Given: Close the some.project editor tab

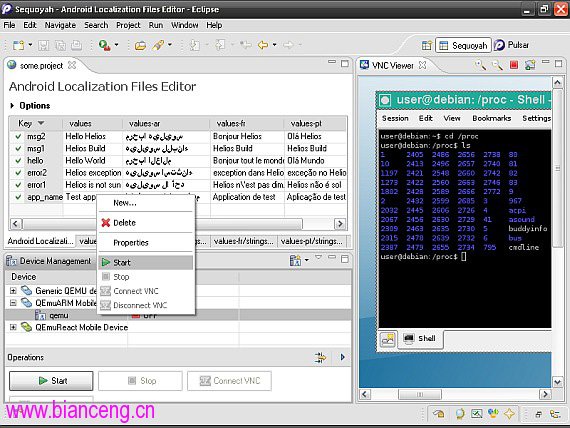Looking at the screenshot, I should tap(72, 65).
